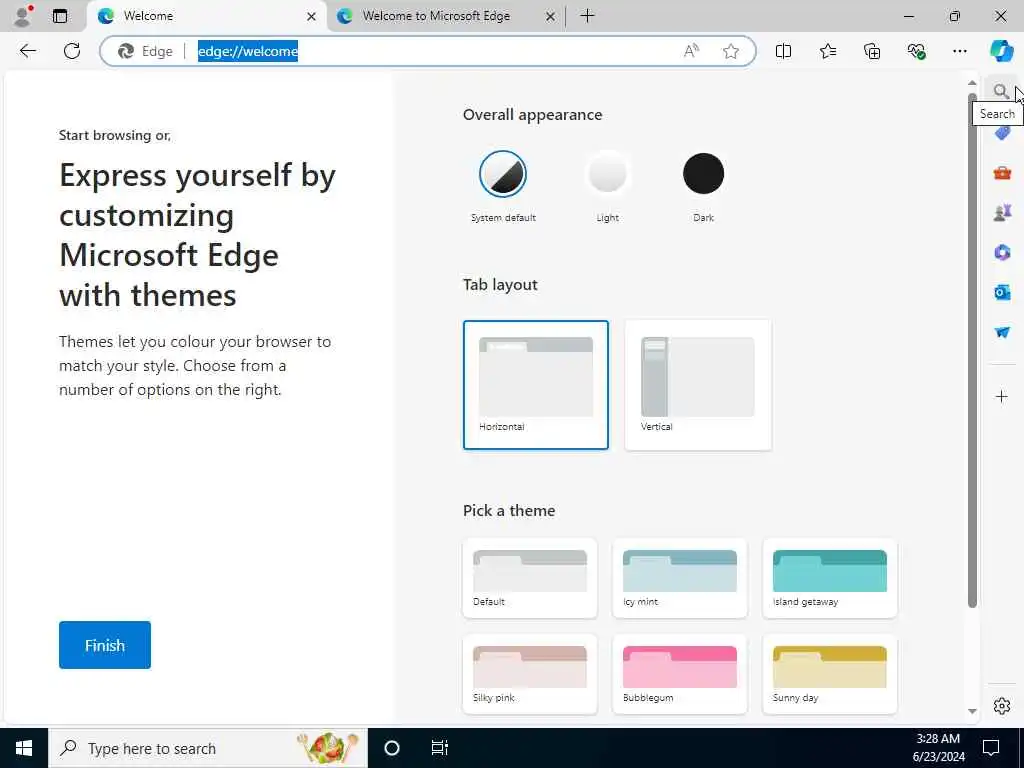Go back with the back arrow
Image resolution: width=1024 pixels, height=768 pixels.
point(27,51)
